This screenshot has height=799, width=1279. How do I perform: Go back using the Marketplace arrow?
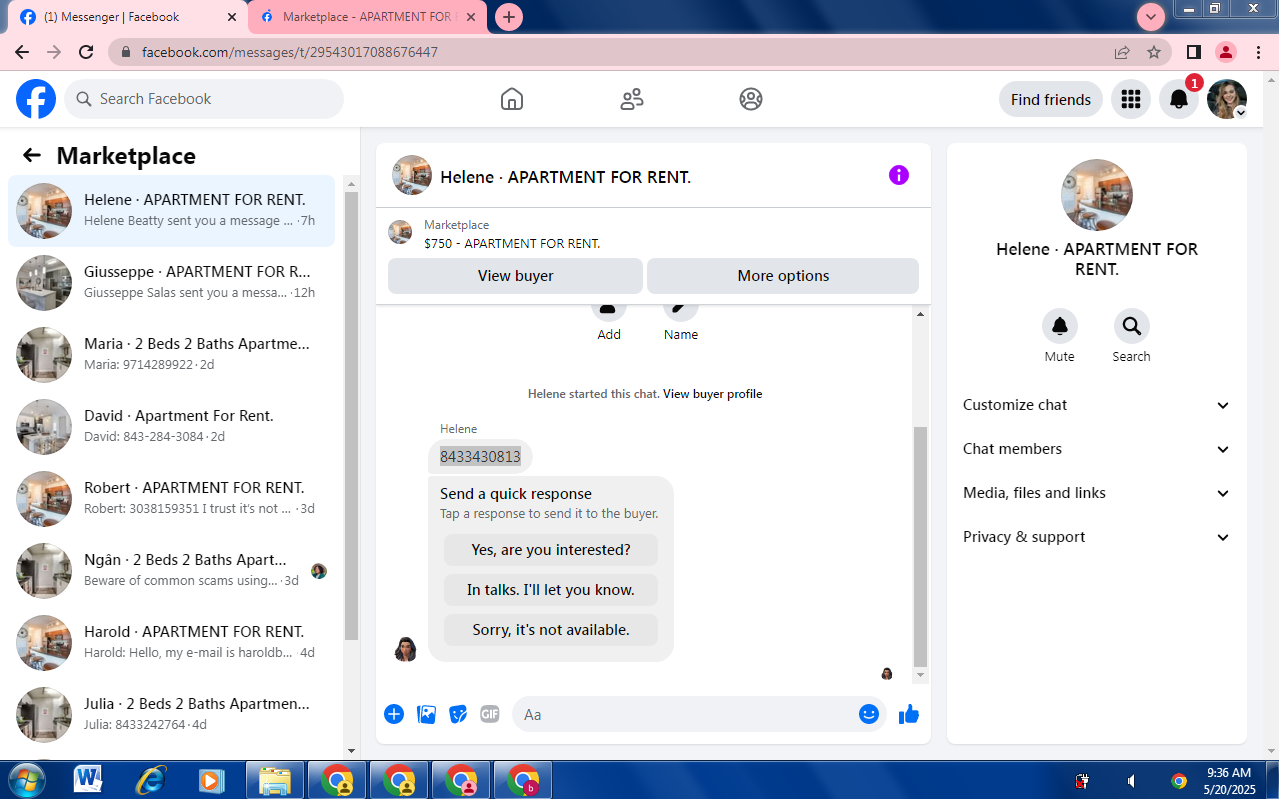coord(32,155)
